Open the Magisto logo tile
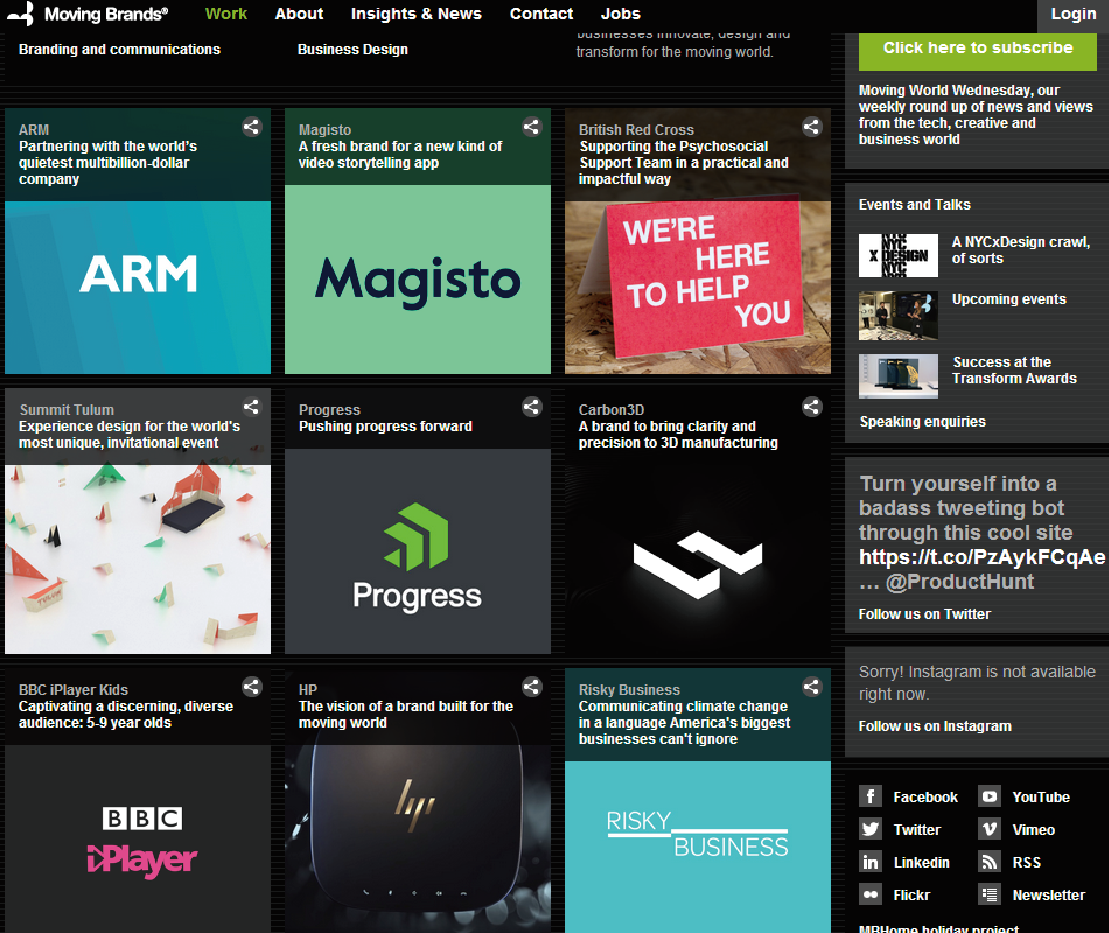Image resolution: width=1109 pixels, height=933 pixels. [418, 279]
